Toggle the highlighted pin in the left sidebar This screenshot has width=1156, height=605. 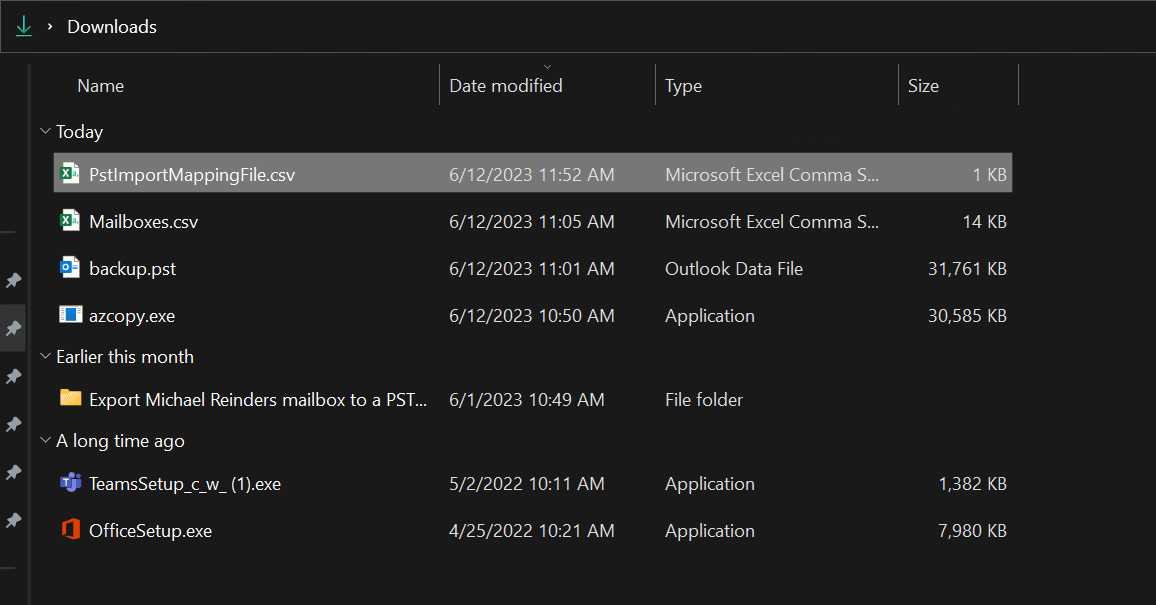[14, 329]
